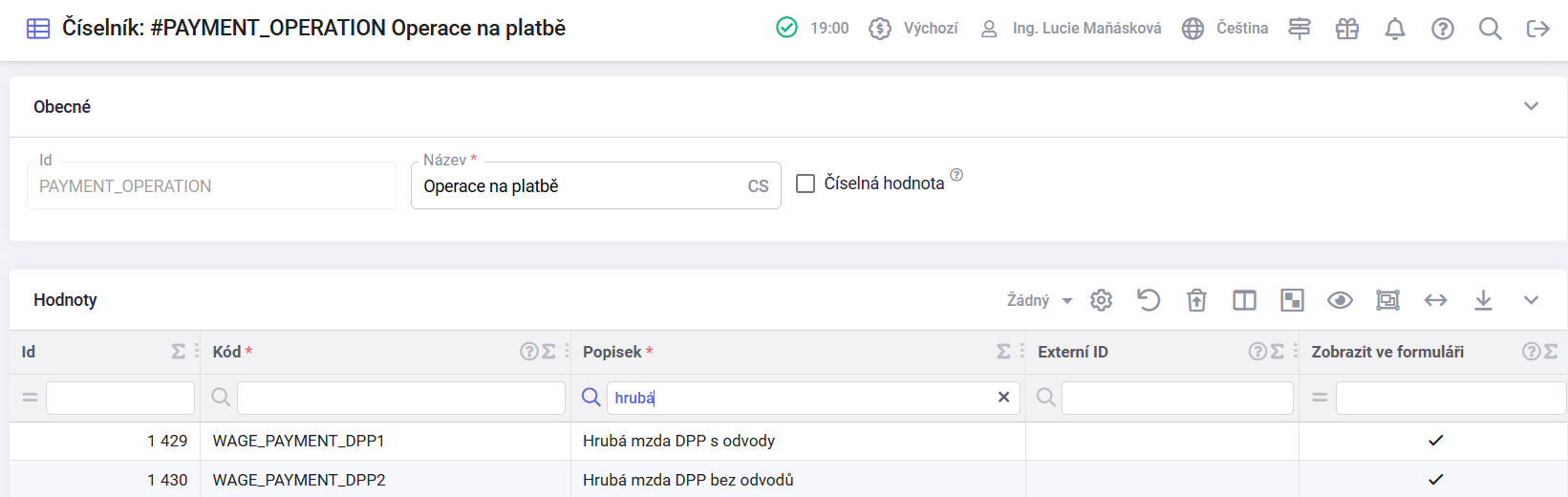Click the sigma icon in Id column

click(178, 352)
